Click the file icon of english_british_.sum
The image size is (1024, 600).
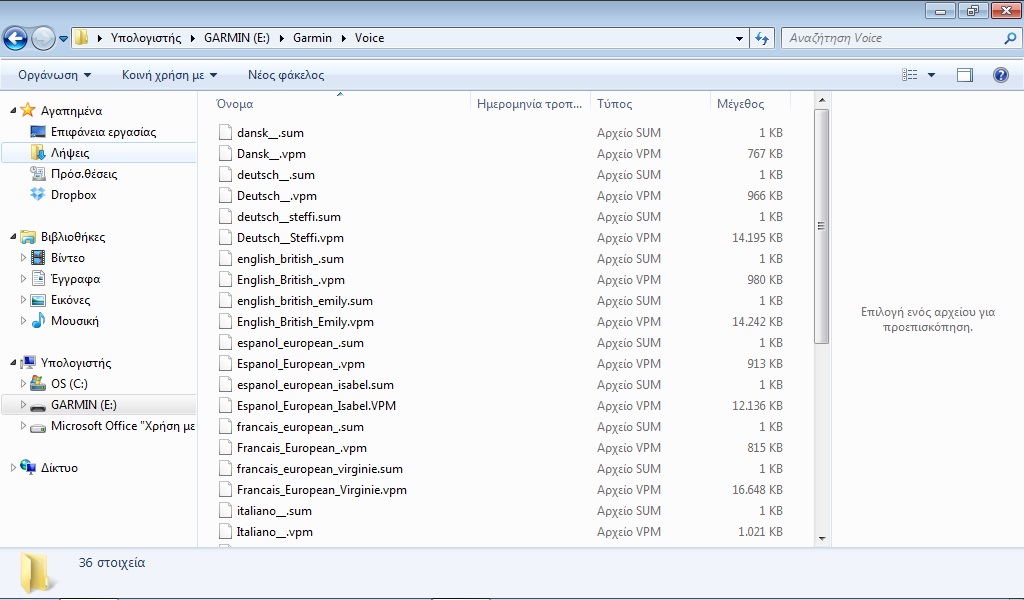coord(225,259)
